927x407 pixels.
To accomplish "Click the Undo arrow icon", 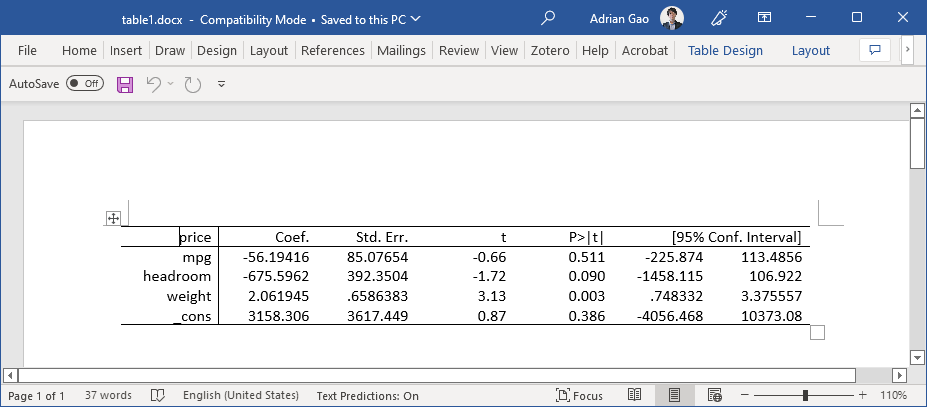I will tap(153, 85).
